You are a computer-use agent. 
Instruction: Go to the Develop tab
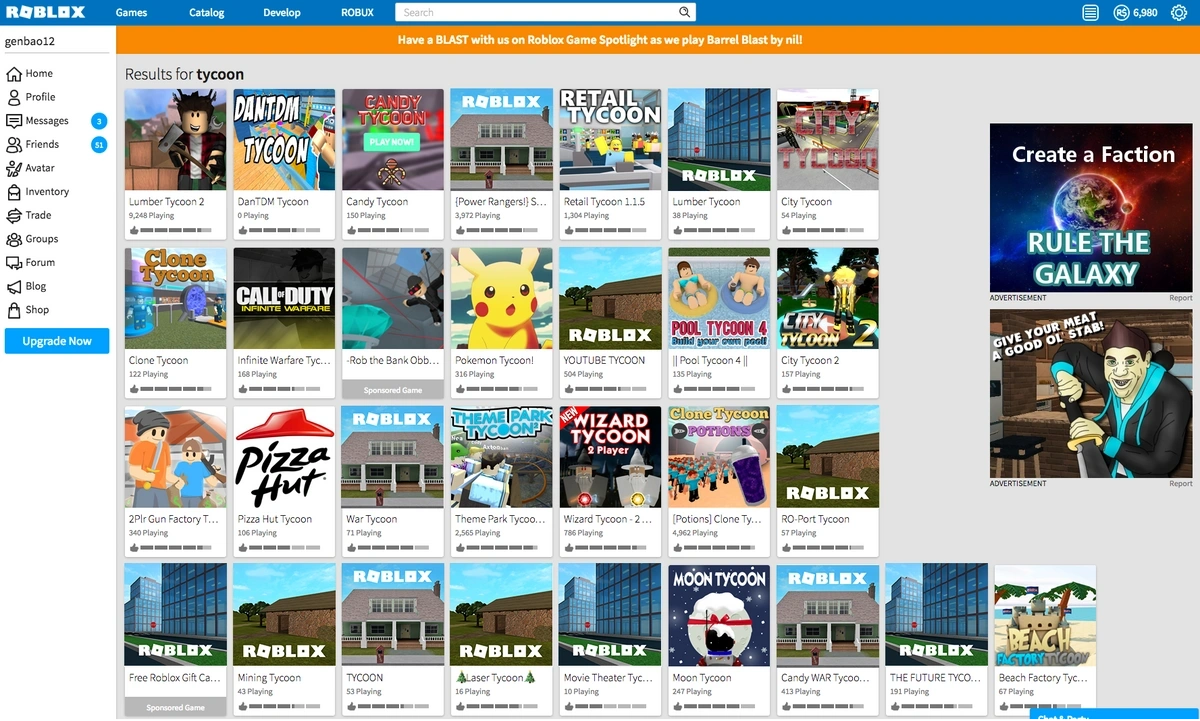click(x=281, y=13)
